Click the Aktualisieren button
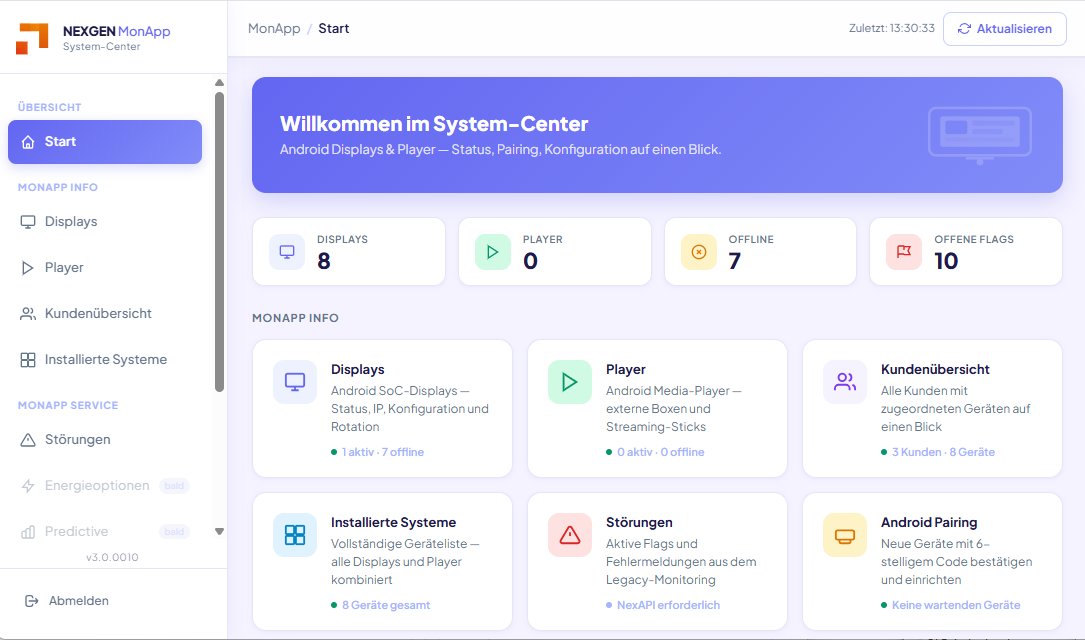Screen dimensions: 1085x640 (1005, 29)
